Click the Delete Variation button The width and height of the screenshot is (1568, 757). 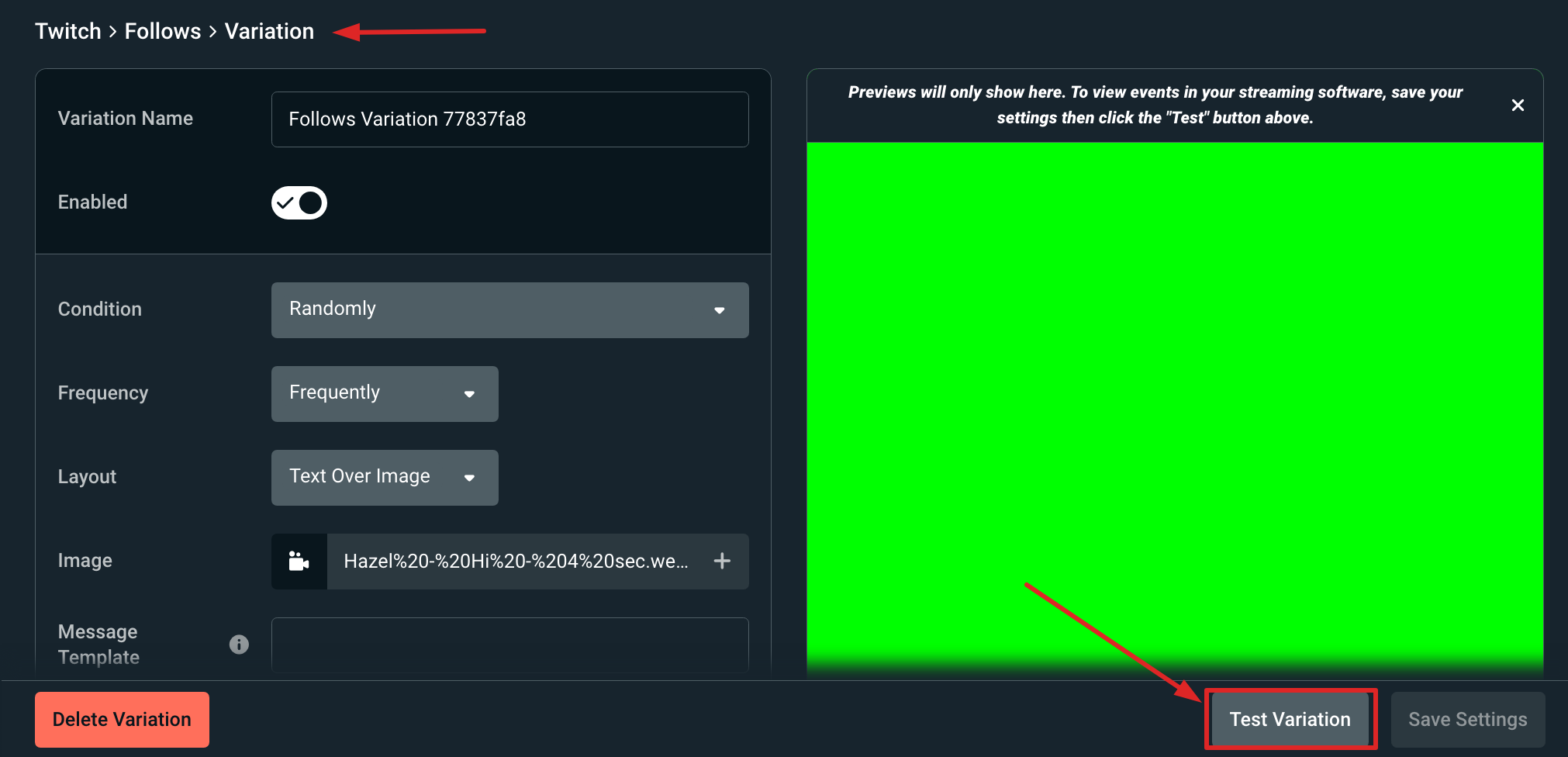pyautogui.click(x=122, y=719)
